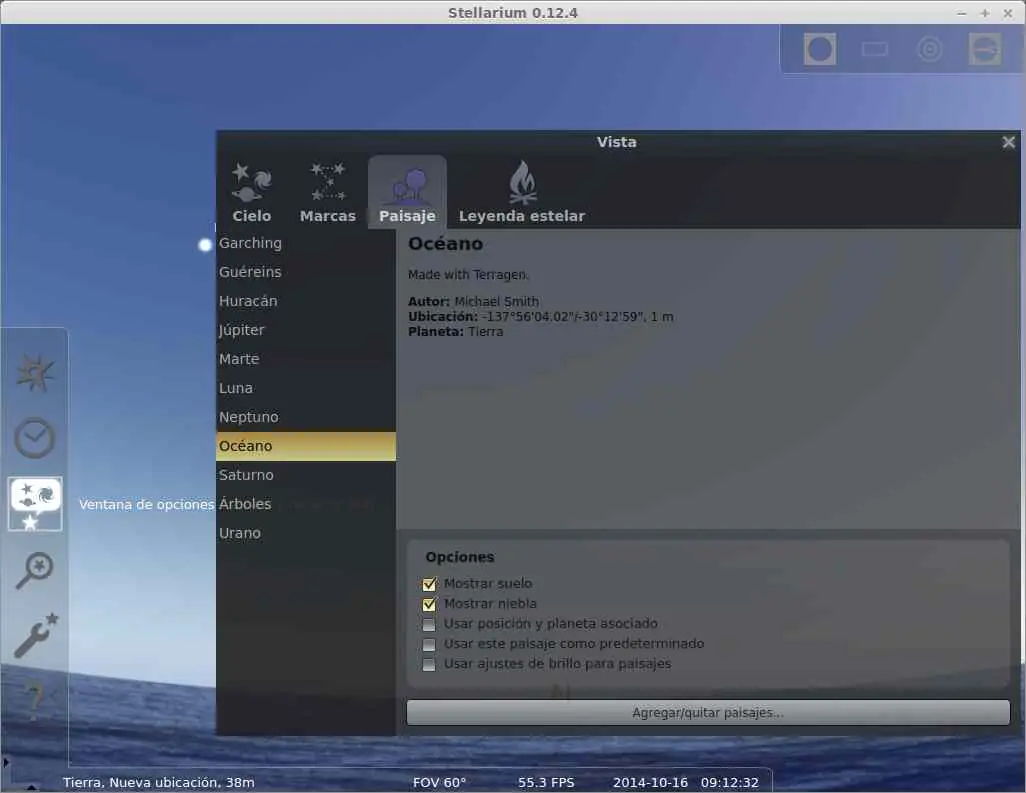Select the highlighted Océano landscape
This screenshot has width=1026, height=793.
pyautogui.click(x=306, y=446)
